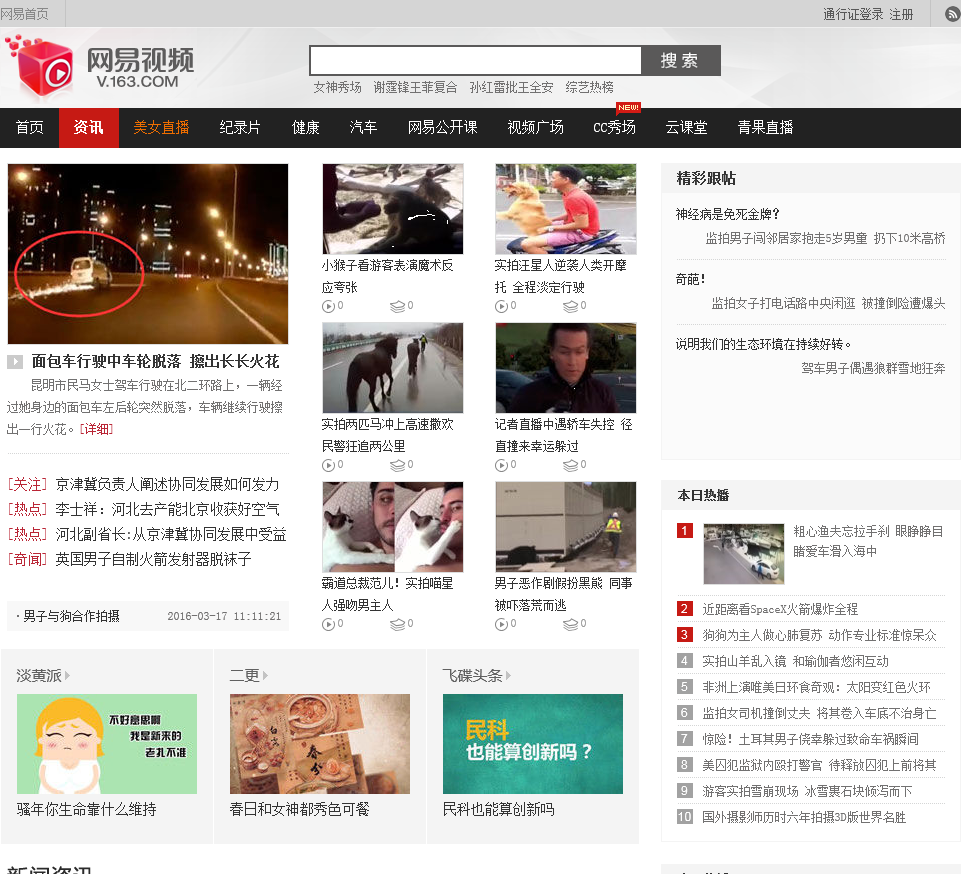961x874 pixels.
Task: Click the 谢霆锋王菲复合 hot search link
Action: (416, 87)
